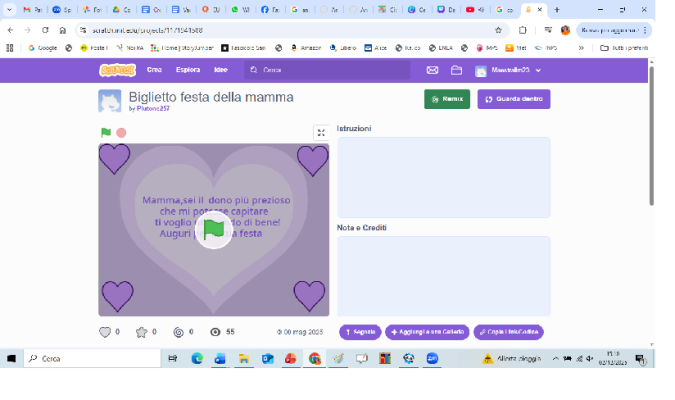The height and width of the screenshot is (400, 675).
Task: Open the Google bookmark
Action: [x=43, y=48]
